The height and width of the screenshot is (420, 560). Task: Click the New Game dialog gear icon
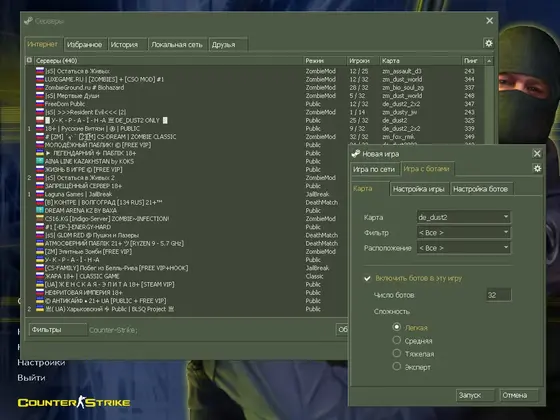pos(537,169)
